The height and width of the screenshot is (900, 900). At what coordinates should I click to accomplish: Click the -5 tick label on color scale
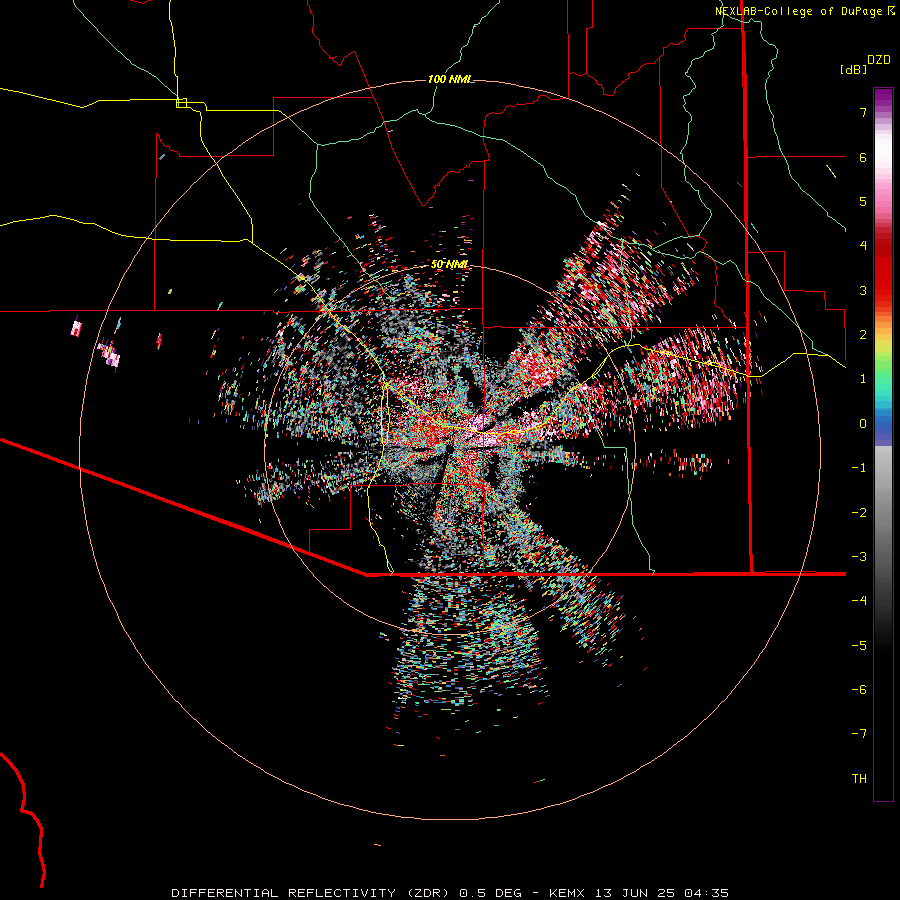click(859, 646)
